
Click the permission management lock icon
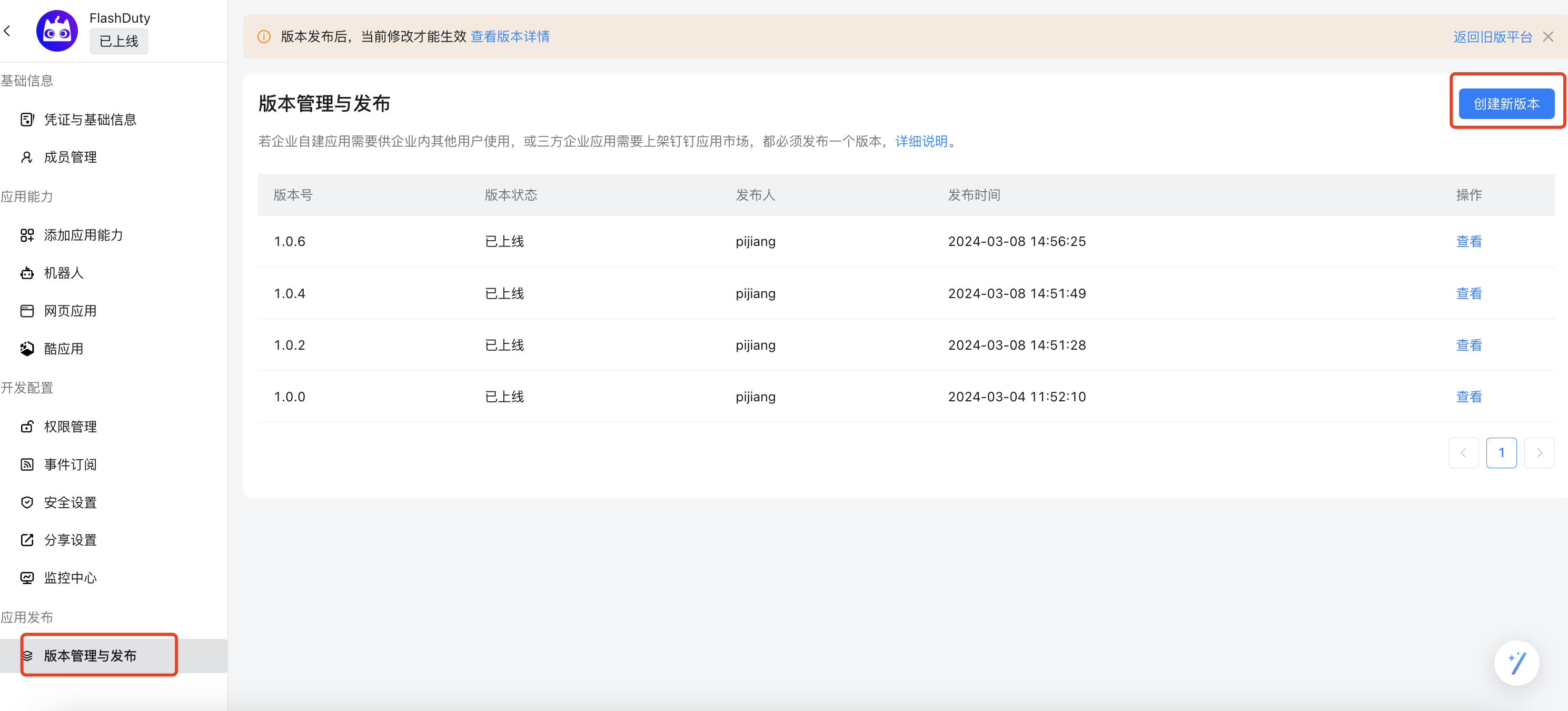27,427
